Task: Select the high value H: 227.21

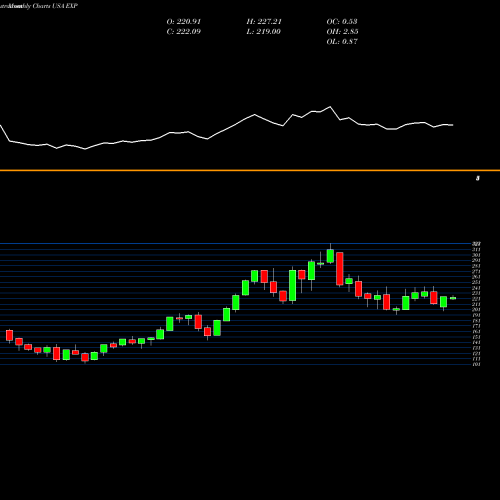Action: [264, 22]
